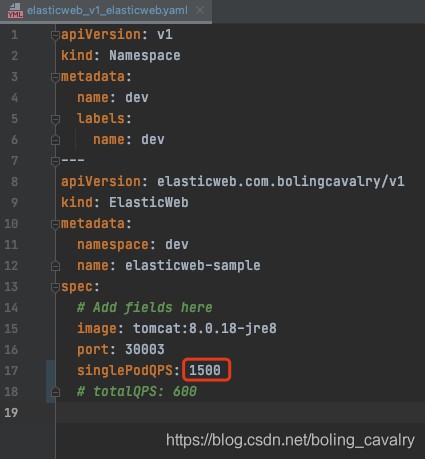Click the fold end marker on line 6

[55, 140]
